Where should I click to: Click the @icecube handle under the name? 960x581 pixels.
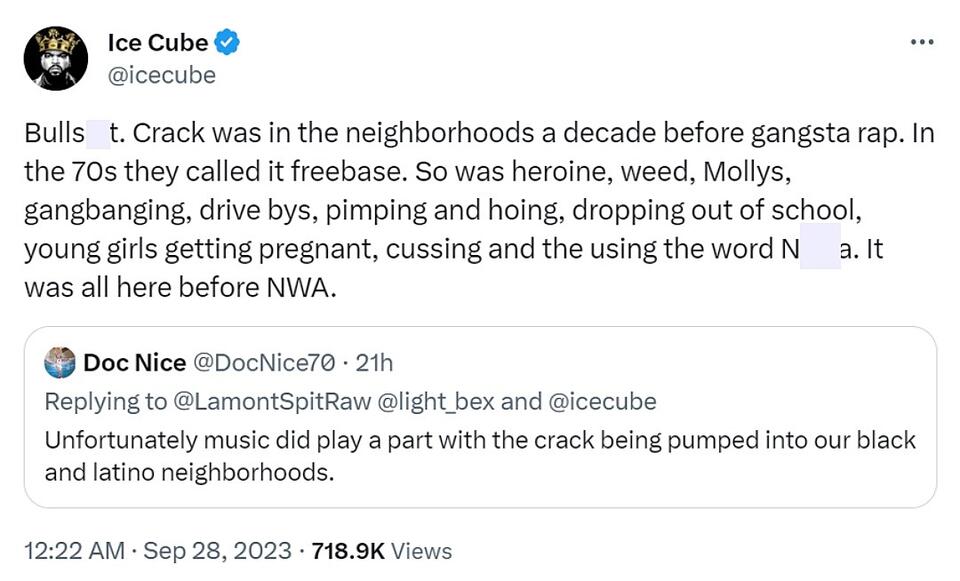[162, 73]
